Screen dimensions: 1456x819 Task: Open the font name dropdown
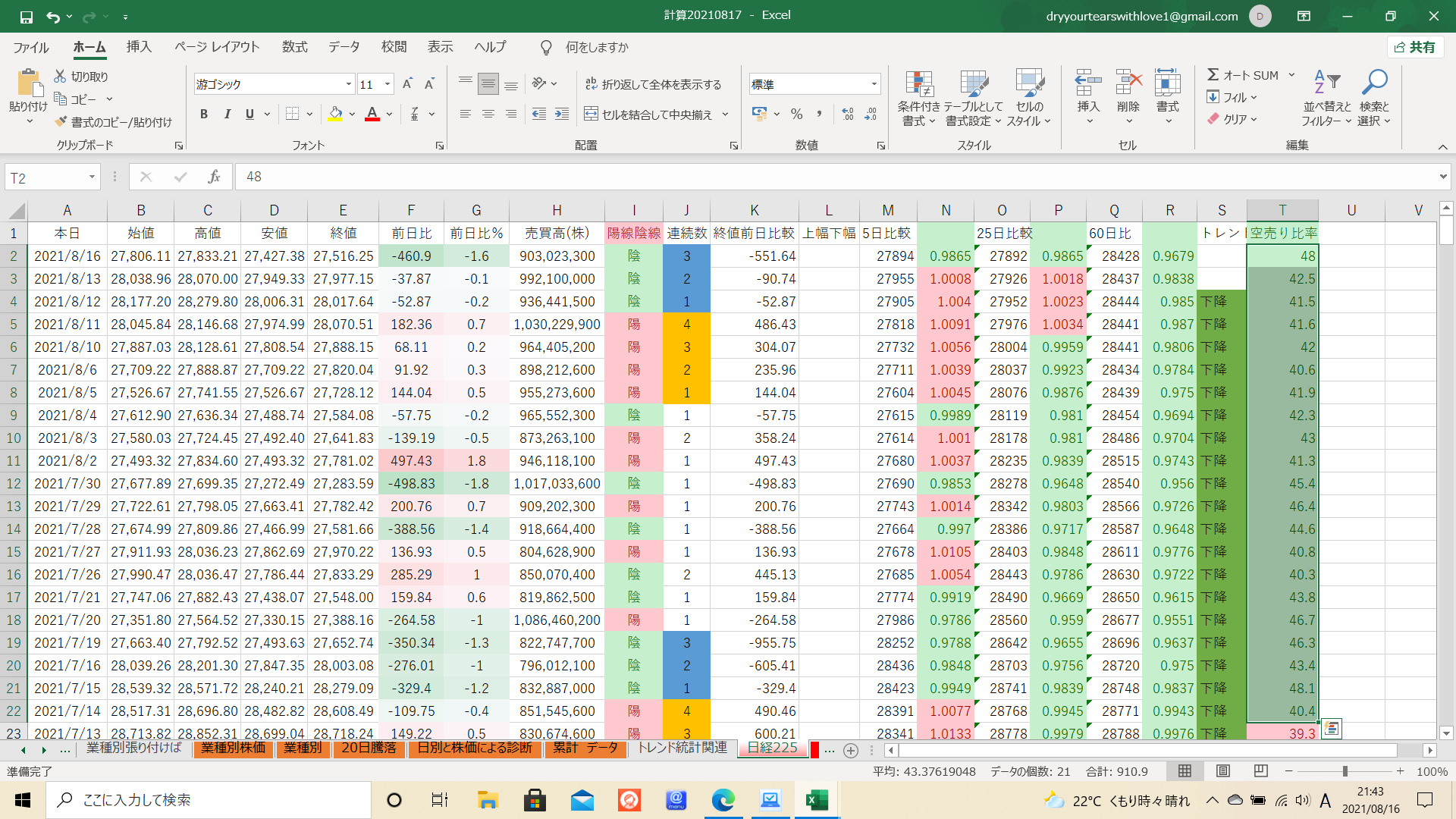pyautogui.click(x=348, y=84)
